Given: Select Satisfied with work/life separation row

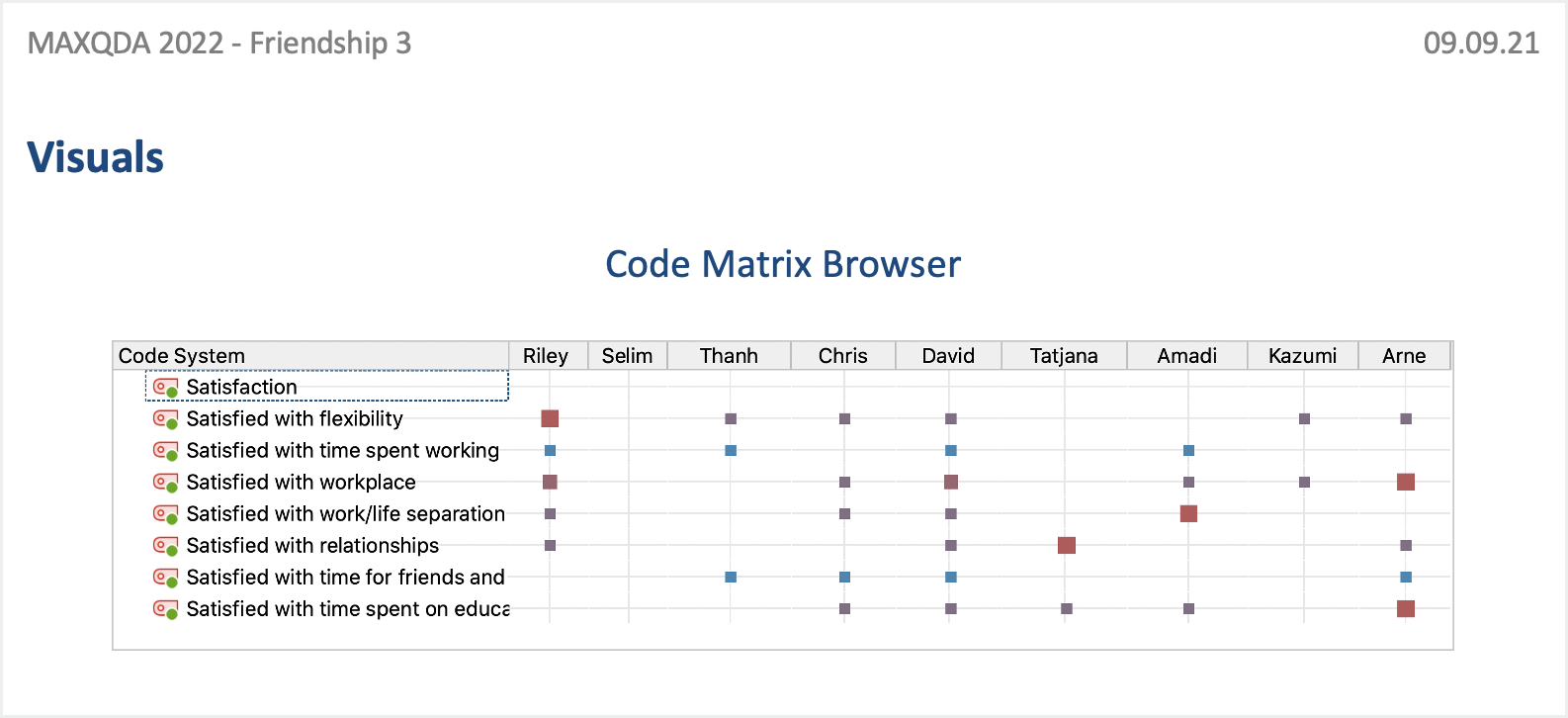Looking at the screenshot, I should click(x=327, y=513).
